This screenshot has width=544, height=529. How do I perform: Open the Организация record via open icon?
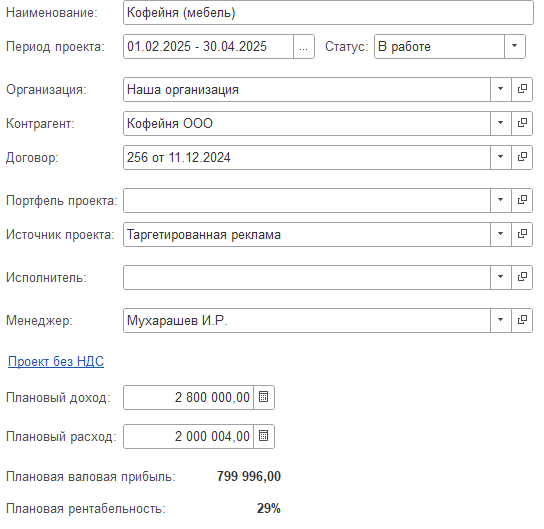click(522, 89)
